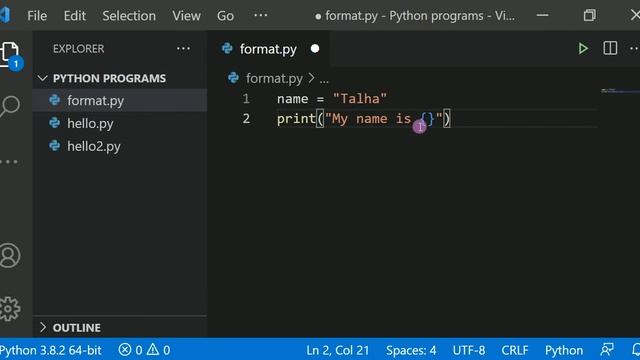Click Ln 2, Col 21 go-to-line indicator
This screenshot has width=640, height=360.
[338, 350]
